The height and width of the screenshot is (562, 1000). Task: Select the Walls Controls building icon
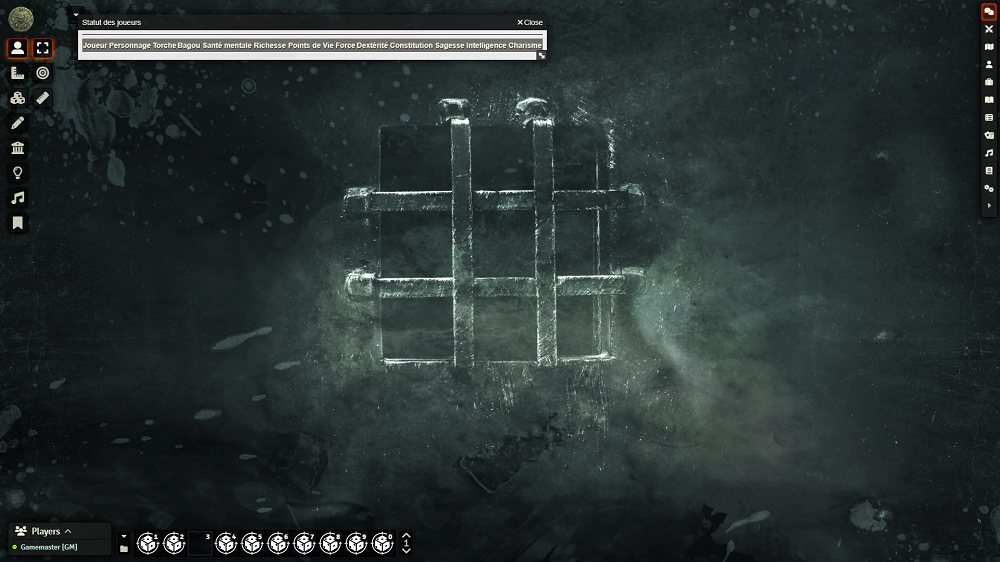point(17,148)
